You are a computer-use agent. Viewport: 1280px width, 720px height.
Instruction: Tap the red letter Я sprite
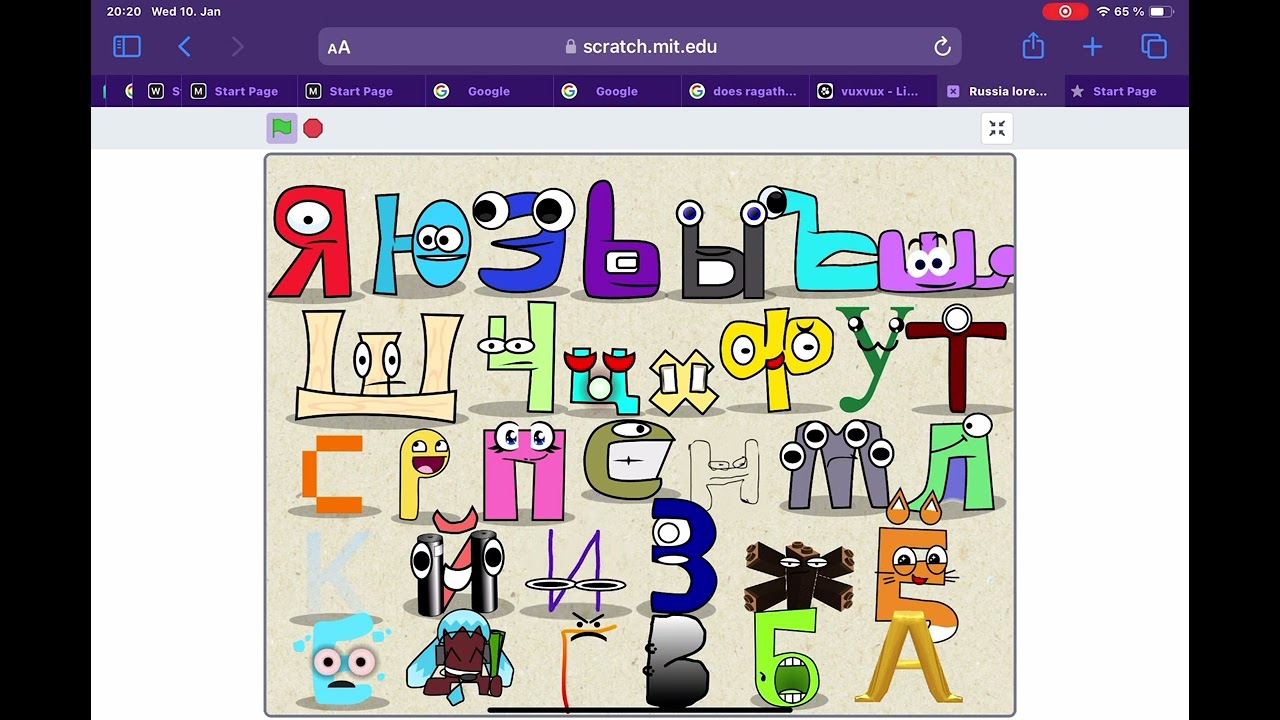311,241
